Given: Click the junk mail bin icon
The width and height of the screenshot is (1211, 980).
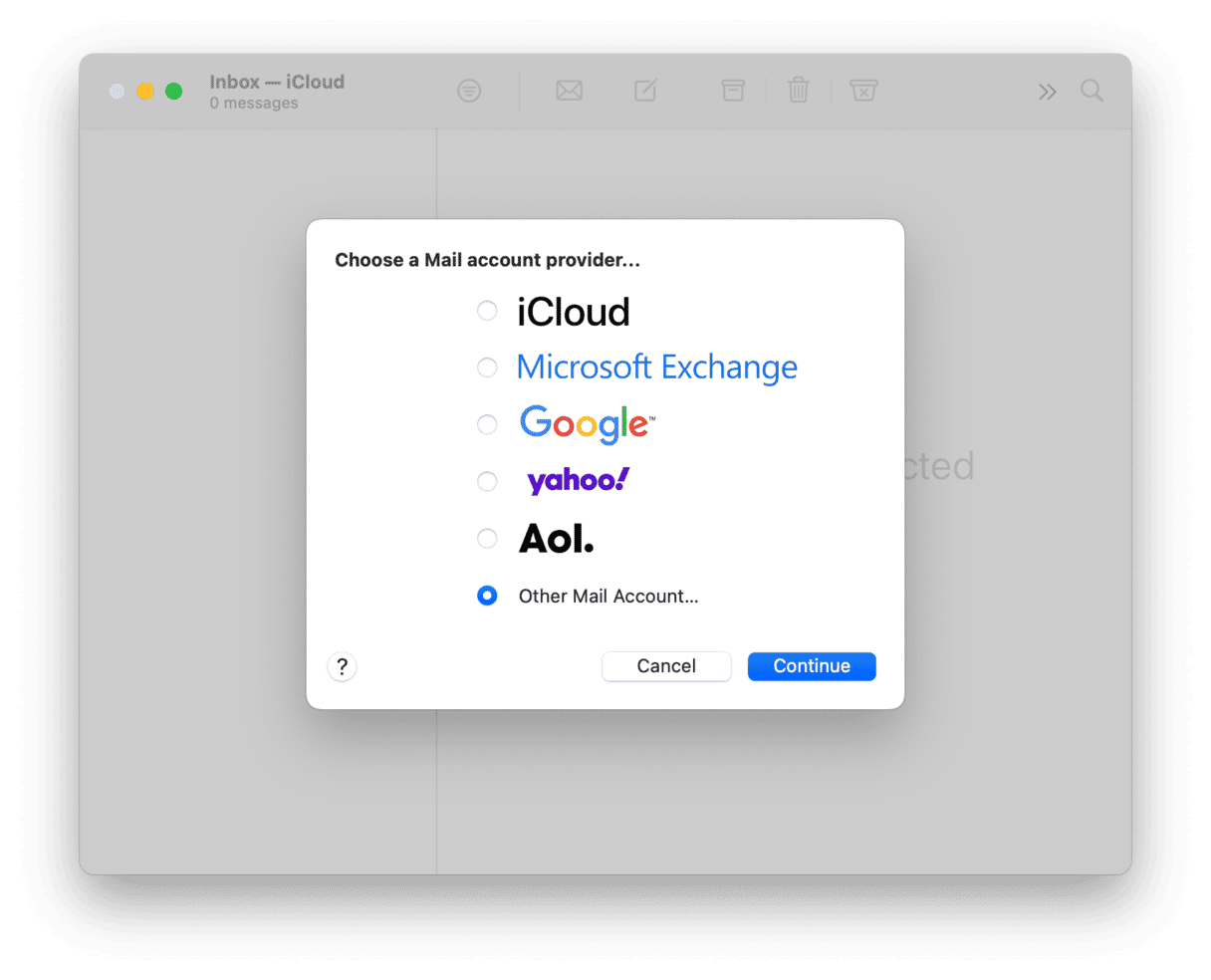Looking at the screenshot, I should click(x=863, y=92).
